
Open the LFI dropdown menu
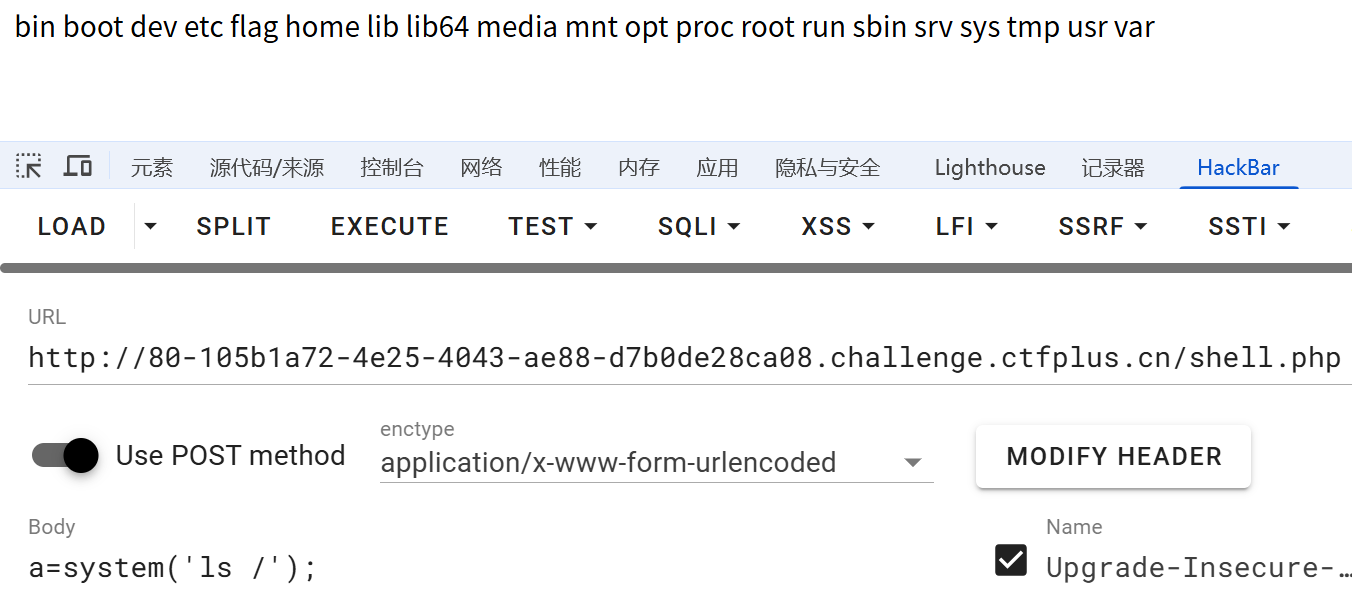967,227
